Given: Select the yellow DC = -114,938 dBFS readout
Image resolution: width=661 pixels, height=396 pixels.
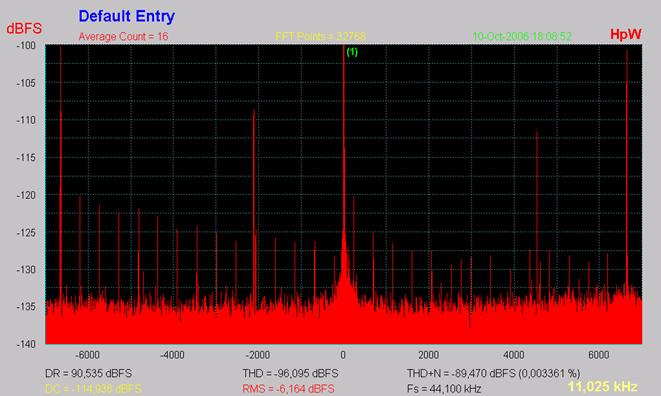Looking at the screenshot, I should pyautogui.click(x=93, y=389).
